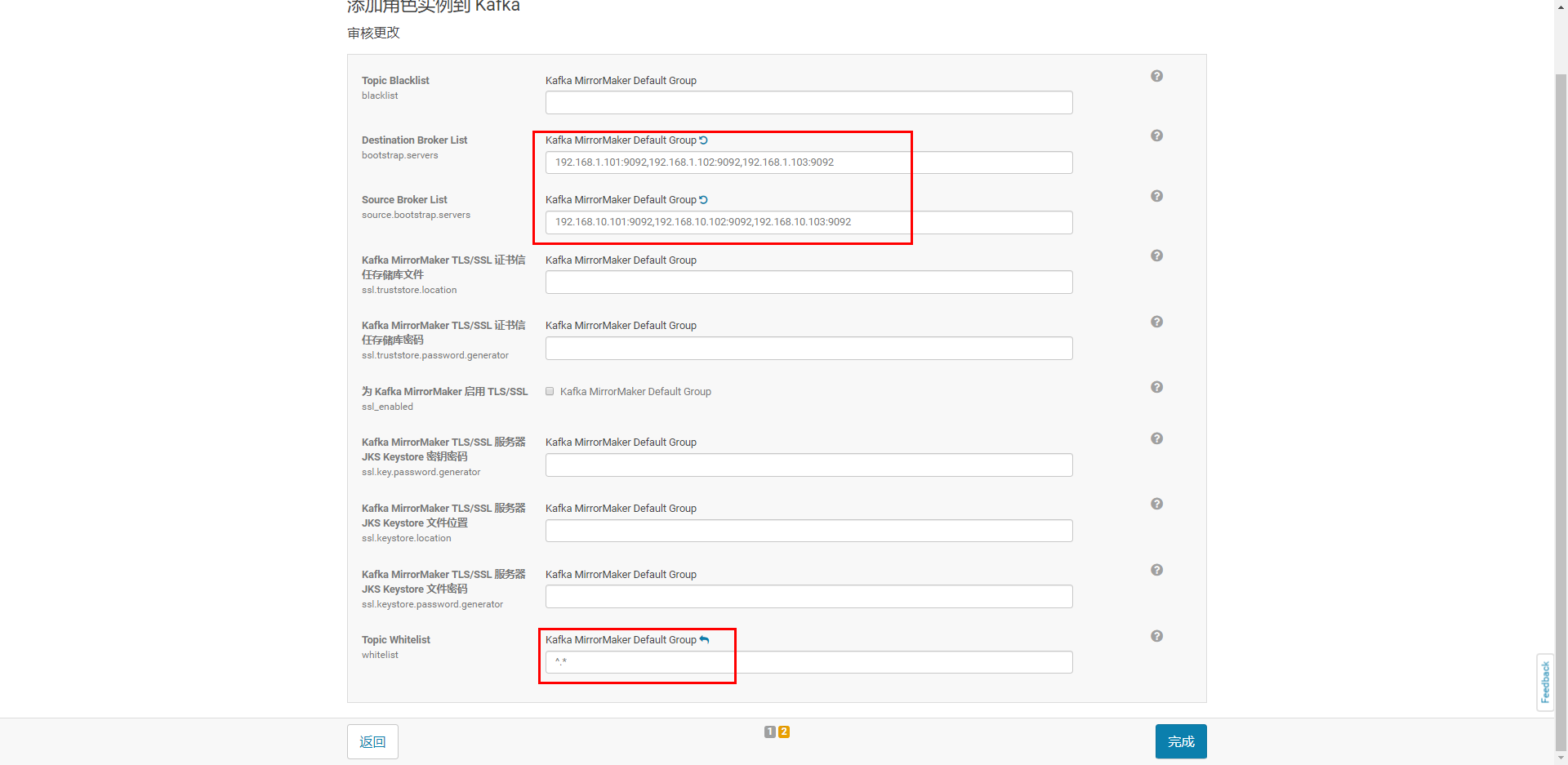The image size is (1568, 765).
Task: Open help for Topic Whitelist setting
Action: [x=1156, y=635]
